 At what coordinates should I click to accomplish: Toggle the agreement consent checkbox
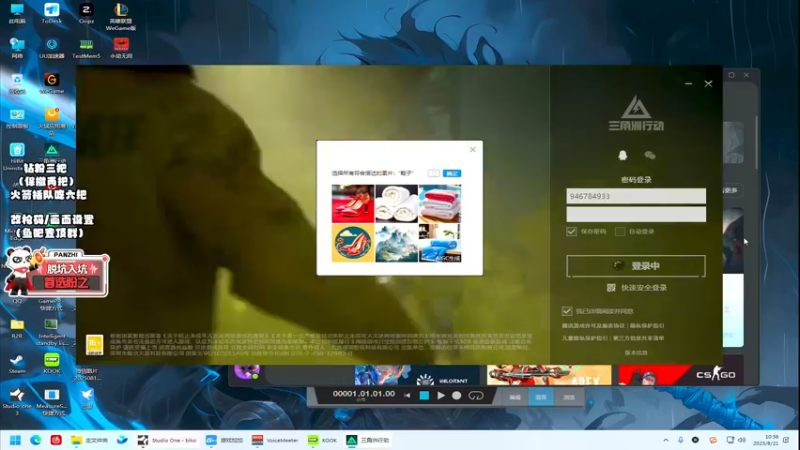pyautogui.click(x=567, y=311)
